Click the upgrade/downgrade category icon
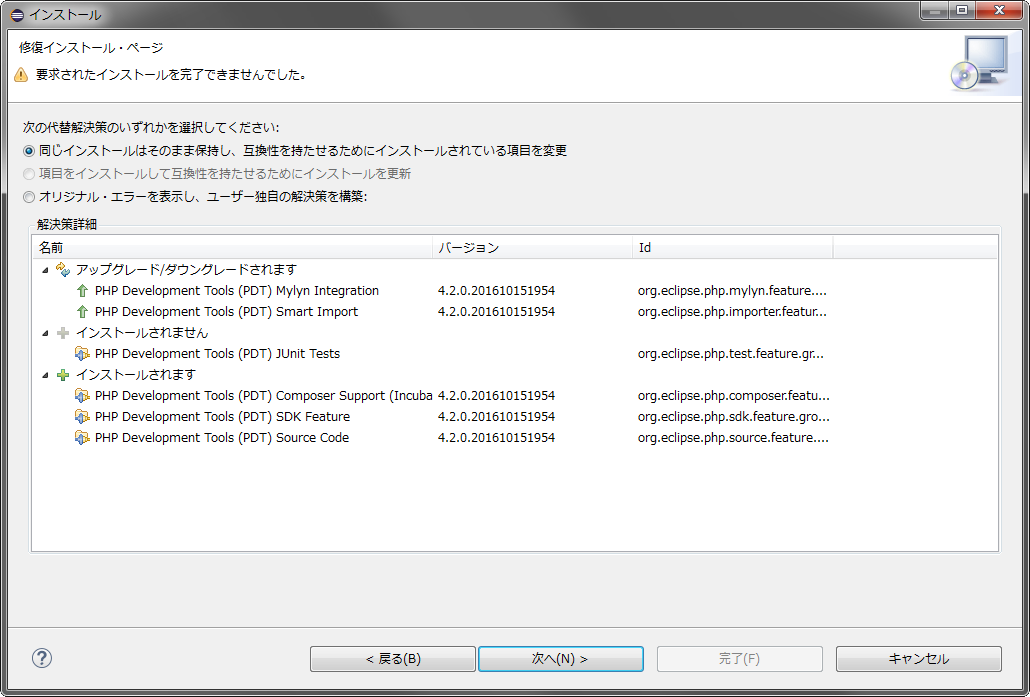 (x=63, y=269)
